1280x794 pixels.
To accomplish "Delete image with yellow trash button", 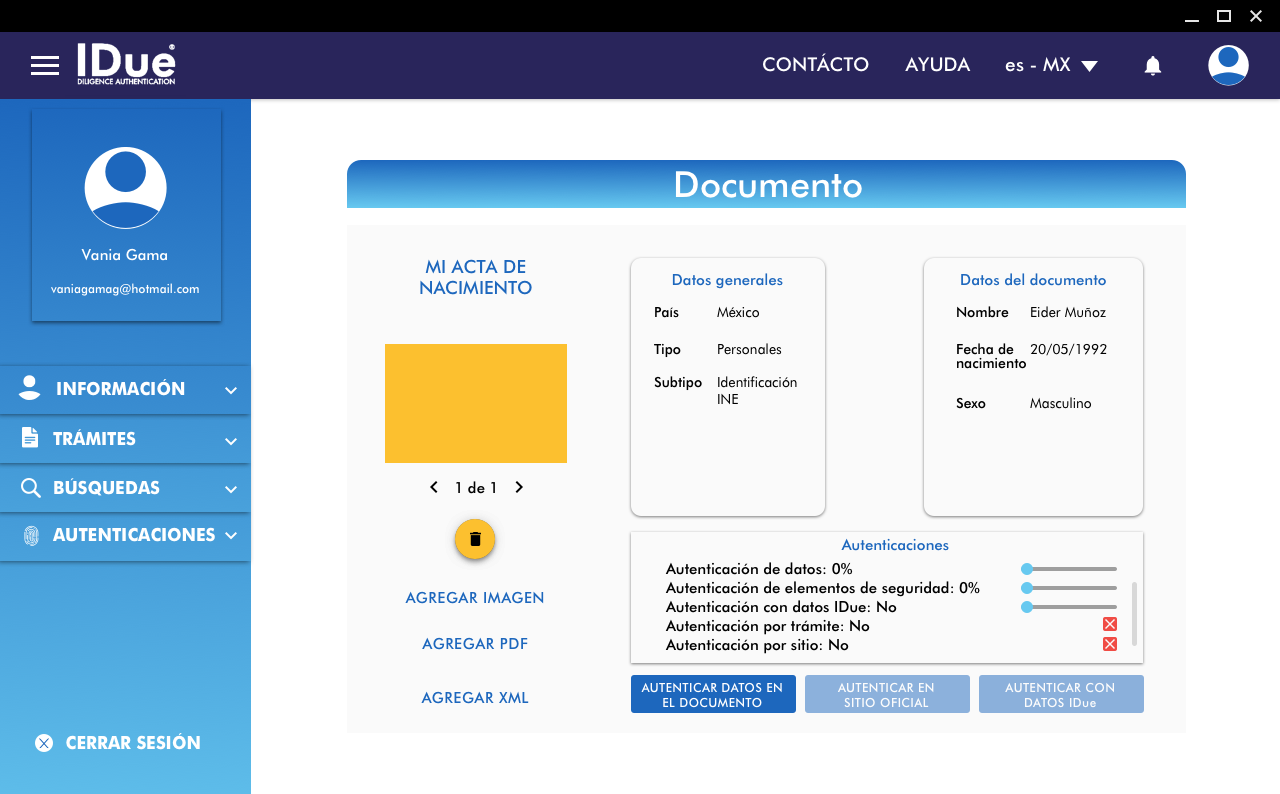I will [x=475, y=539].
